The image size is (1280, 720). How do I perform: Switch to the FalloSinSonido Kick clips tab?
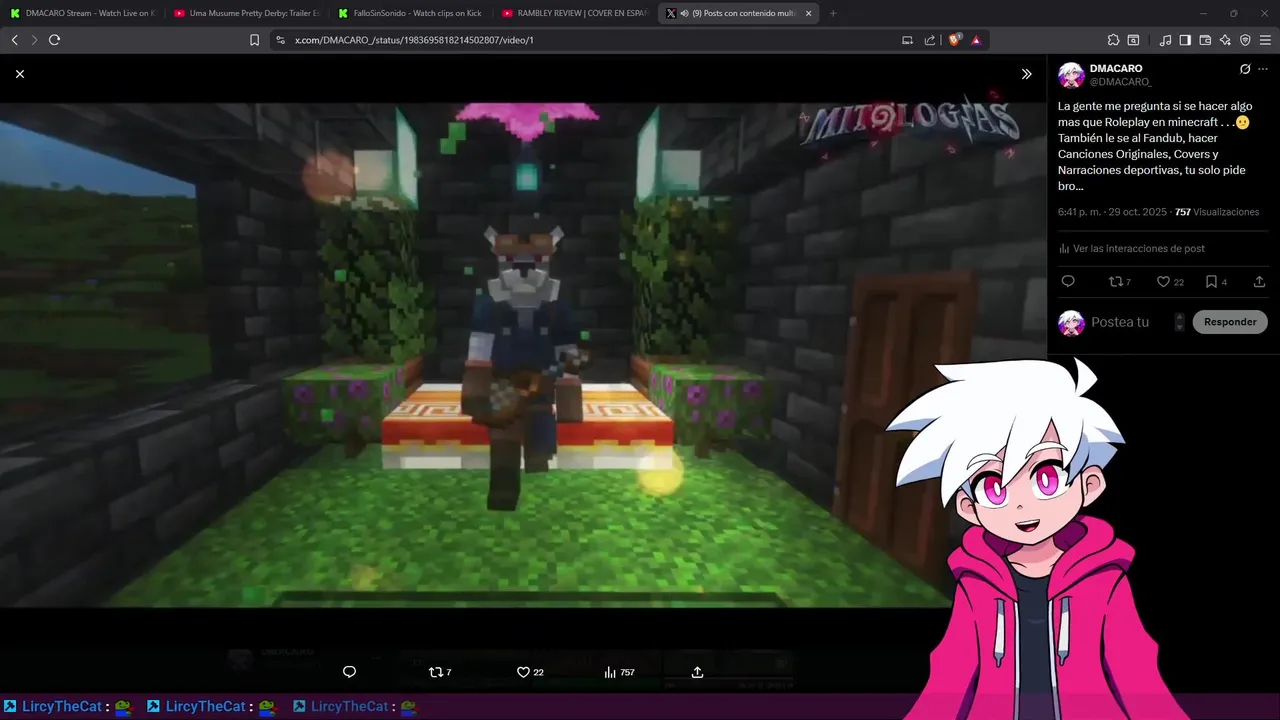coord(410,13)
